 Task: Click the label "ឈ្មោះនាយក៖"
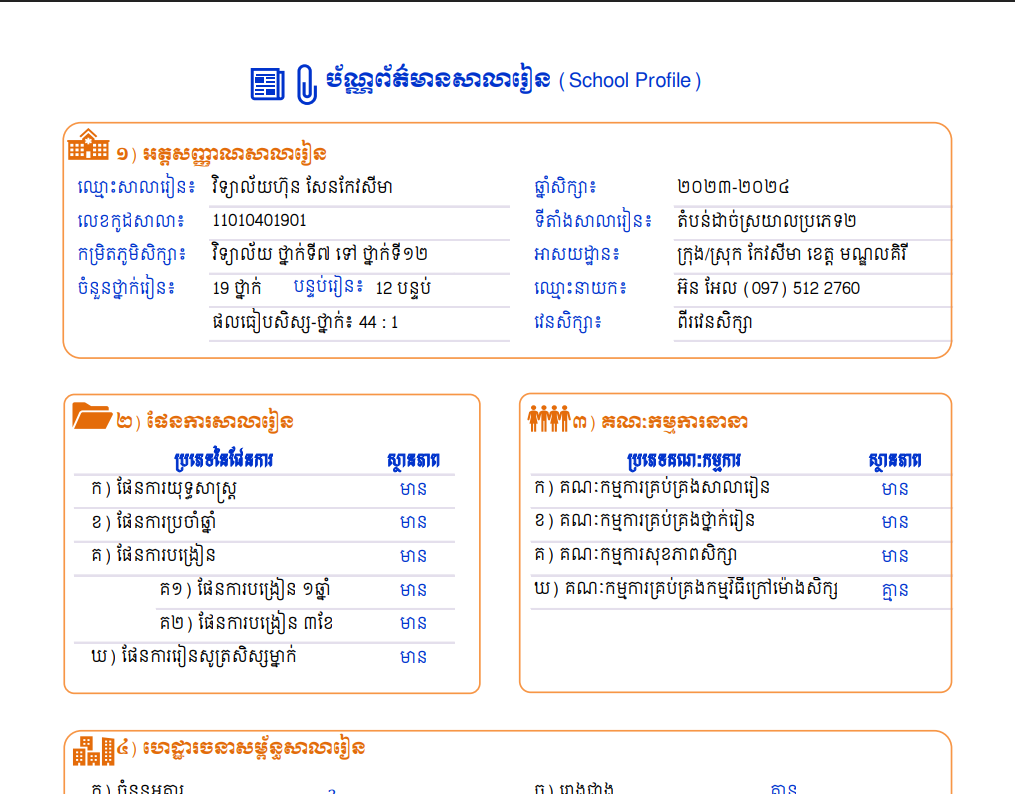pos(580,288)
